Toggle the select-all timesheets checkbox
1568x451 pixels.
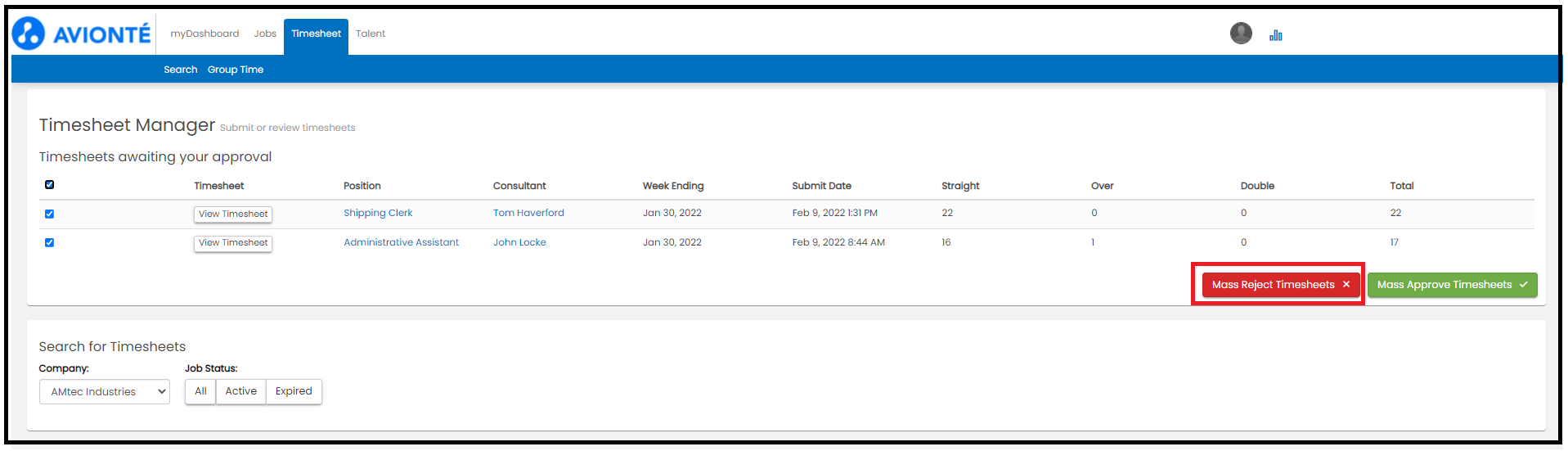[x=49, y=185]
